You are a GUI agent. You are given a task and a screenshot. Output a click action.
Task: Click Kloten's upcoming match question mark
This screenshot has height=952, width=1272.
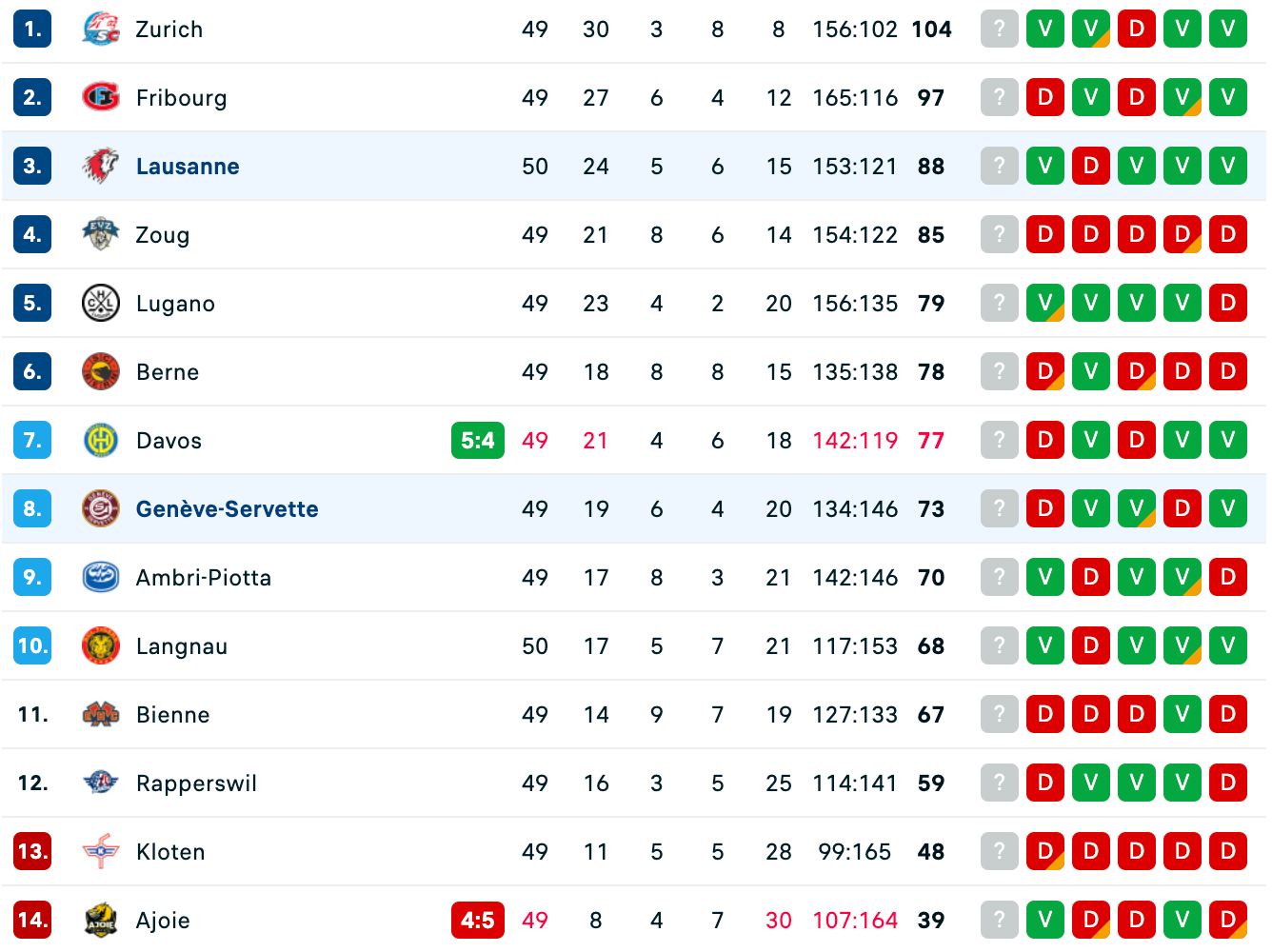[x=999, y=852]
